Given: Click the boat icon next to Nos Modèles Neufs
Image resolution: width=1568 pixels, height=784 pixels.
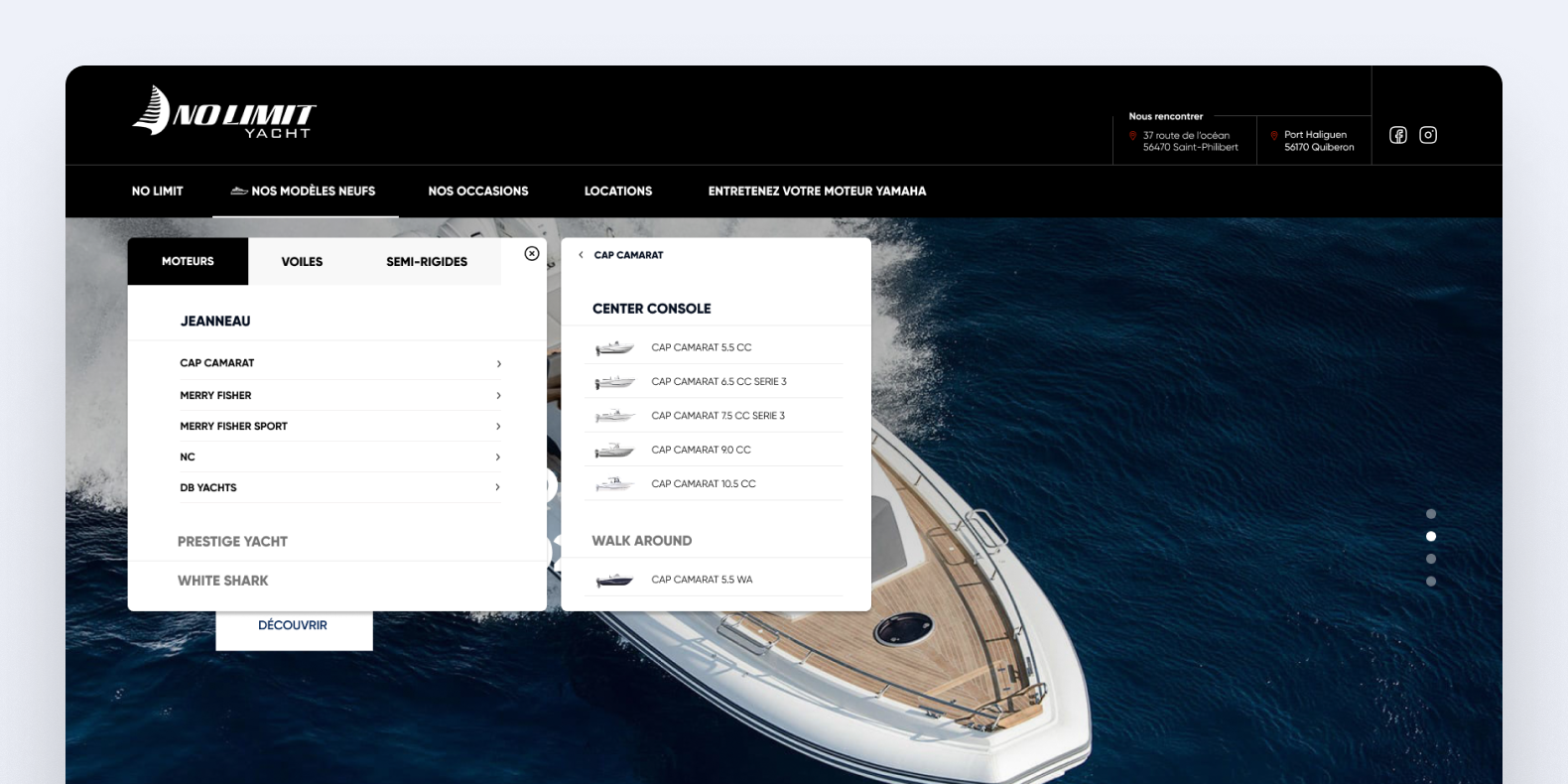Looking at the screenshot, I should coord(239,191).
